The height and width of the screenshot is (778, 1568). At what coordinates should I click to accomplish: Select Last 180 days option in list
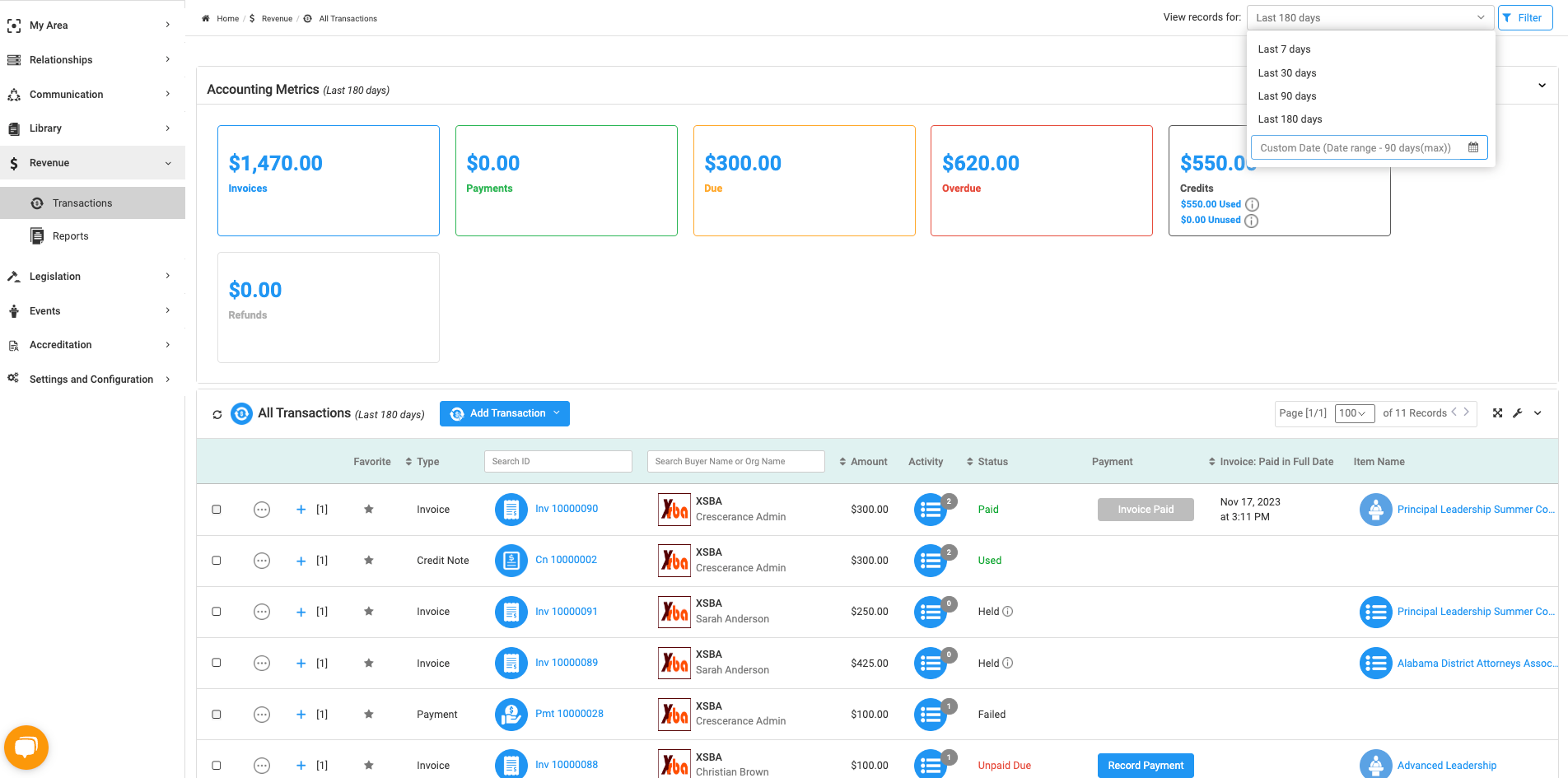click(x=1370, y=119)
